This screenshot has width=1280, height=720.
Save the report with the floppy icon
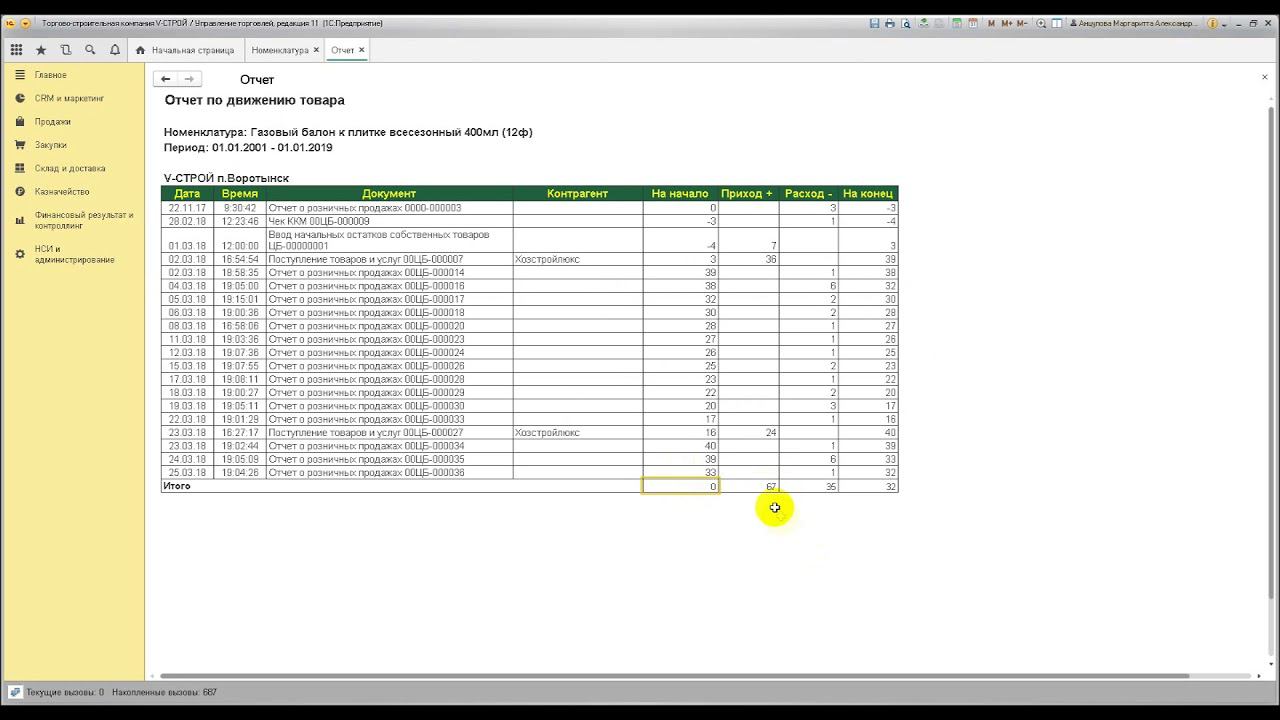pos(875,23)
